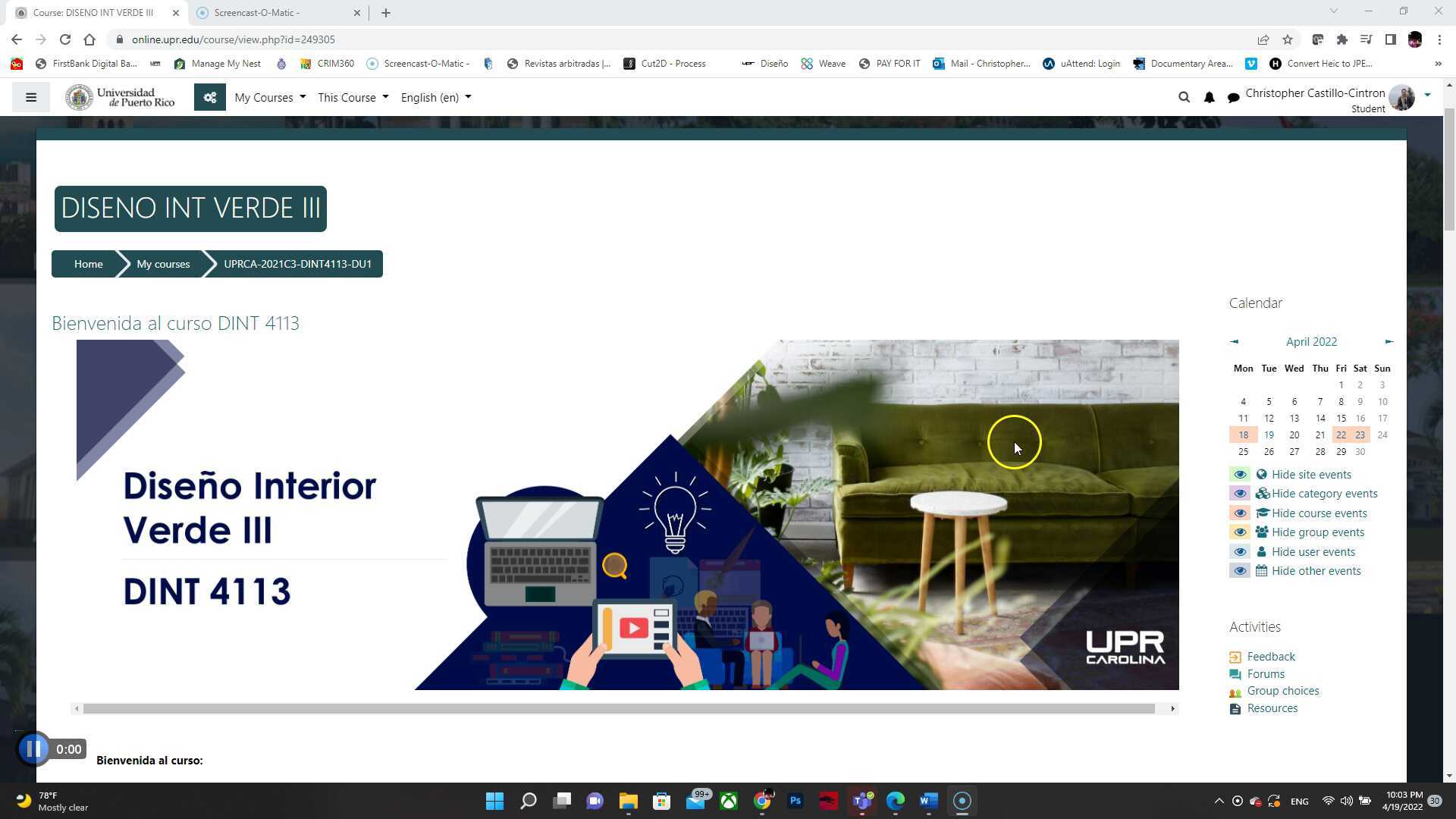Toggle eye for Hide user events
1456x819 pixels.
pyautogui.click(x=1240, y=552)
